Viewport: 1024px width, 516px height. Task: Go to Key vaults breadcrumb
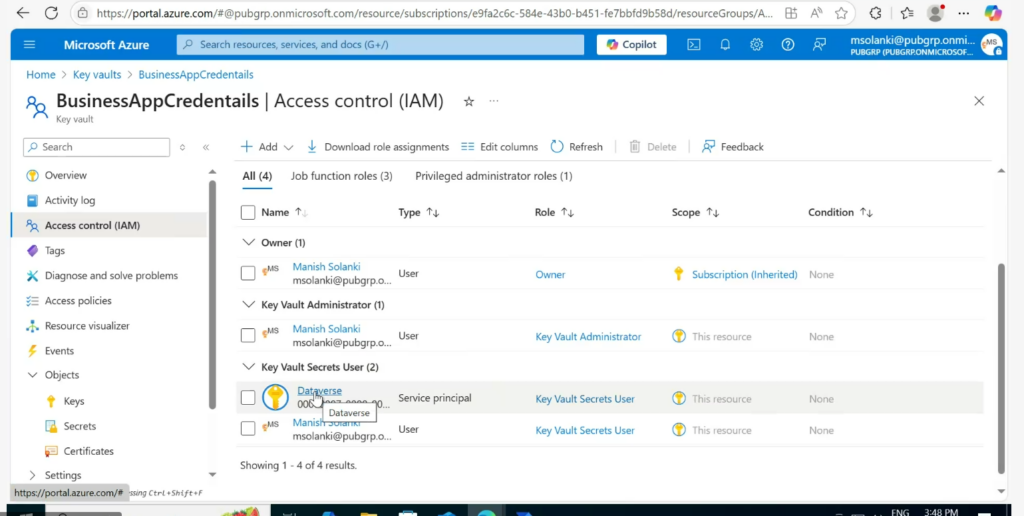[97, 74]
